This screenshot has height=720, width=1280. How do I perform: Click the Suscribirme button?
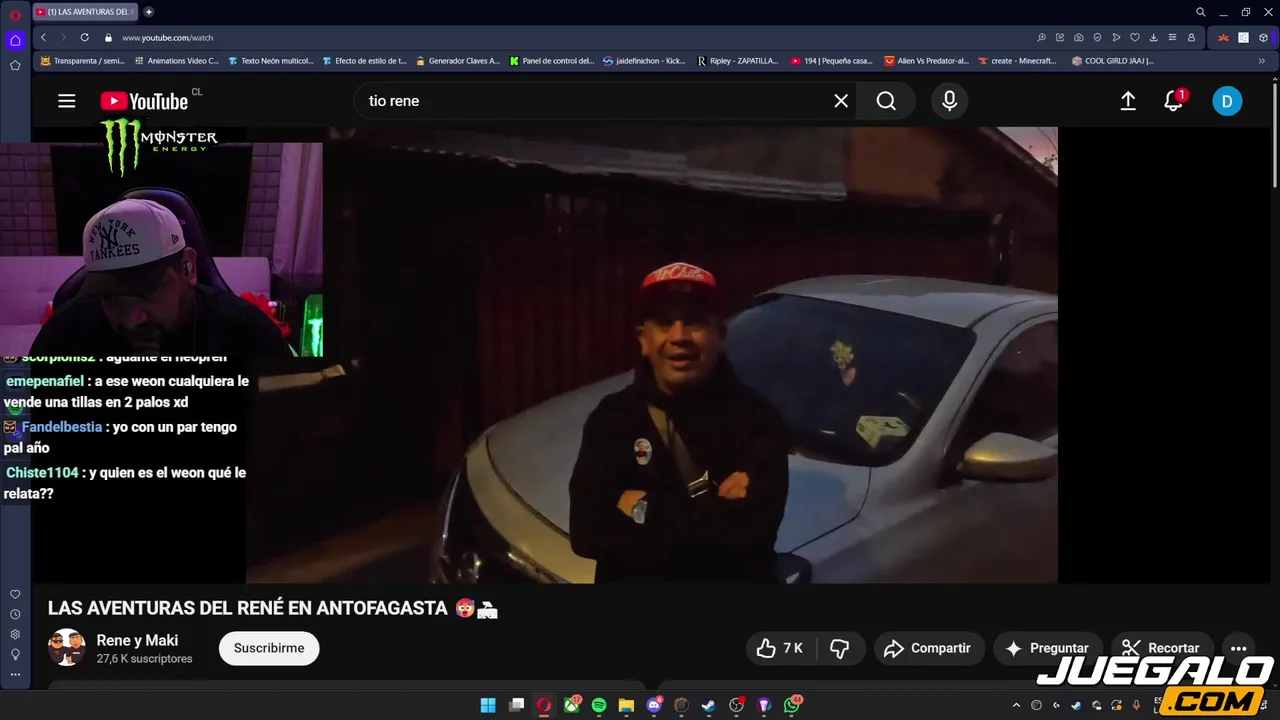coord(269,648)
